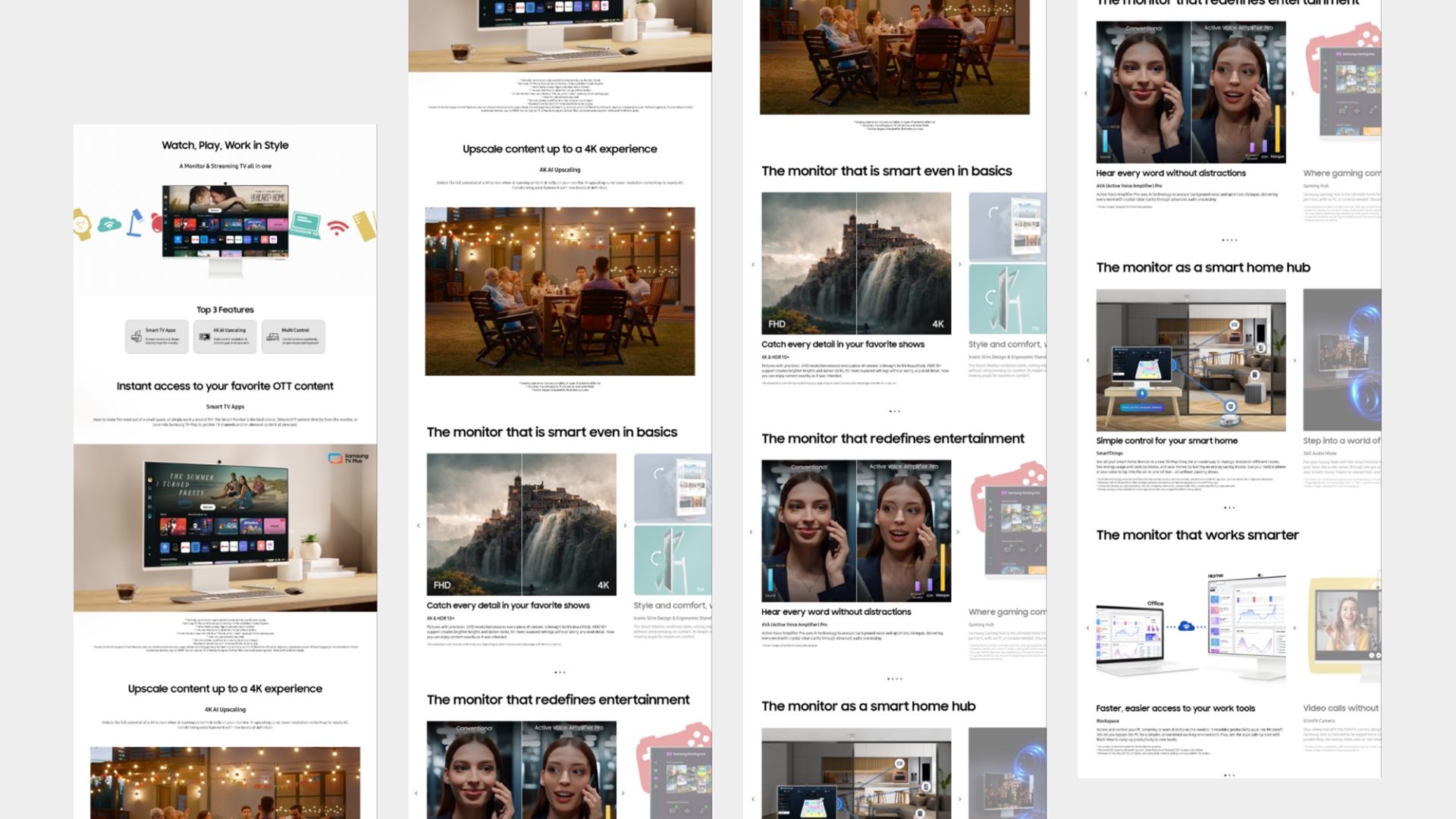Click pagination dots below the 'works smarter' carousel

pos(1229,775)
